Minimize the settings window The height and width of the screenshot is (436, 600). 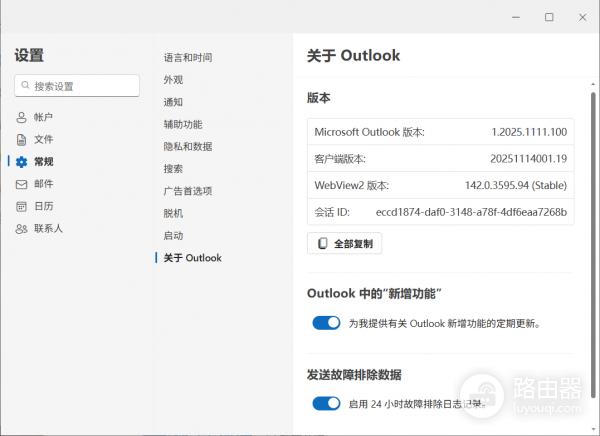(516, 17)
